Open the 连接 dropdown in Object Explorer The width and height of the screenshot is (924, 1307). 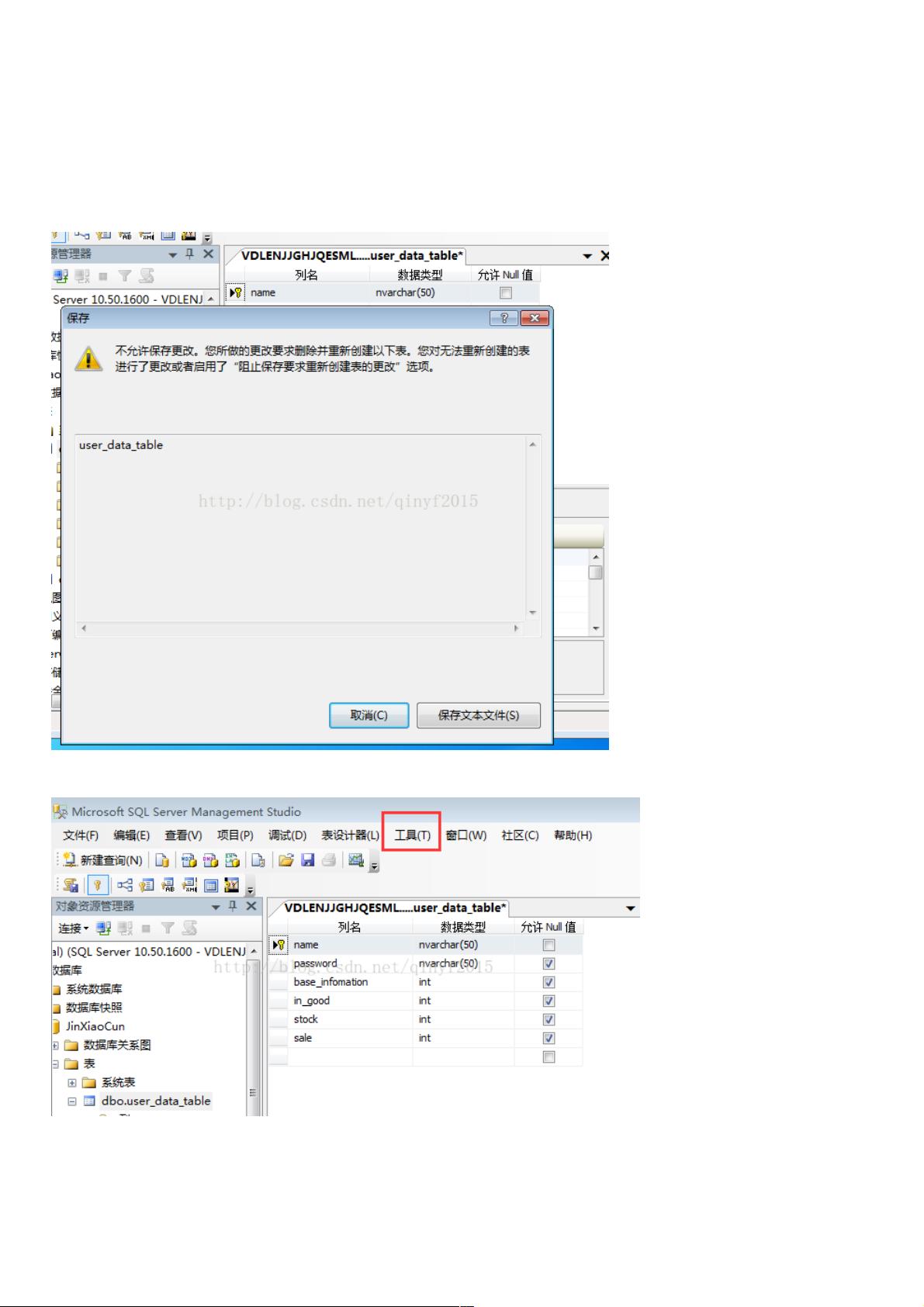tap(74, 928)
